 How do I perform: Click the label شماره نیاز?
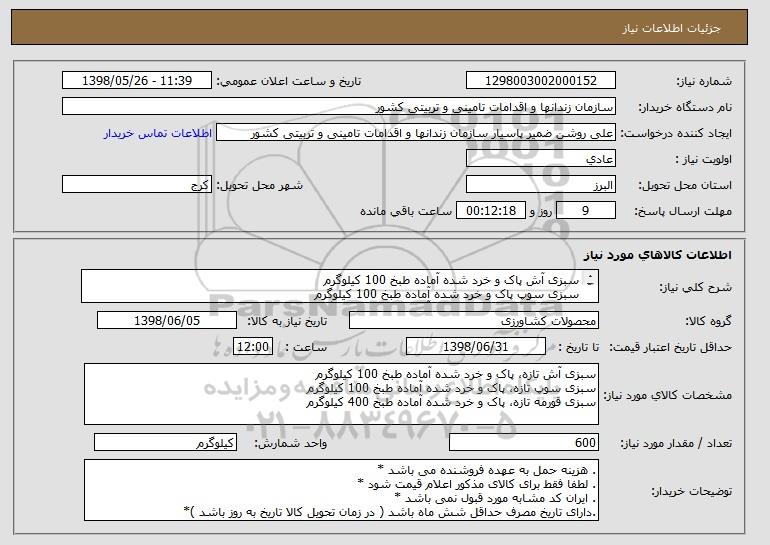tap(704, 81)
